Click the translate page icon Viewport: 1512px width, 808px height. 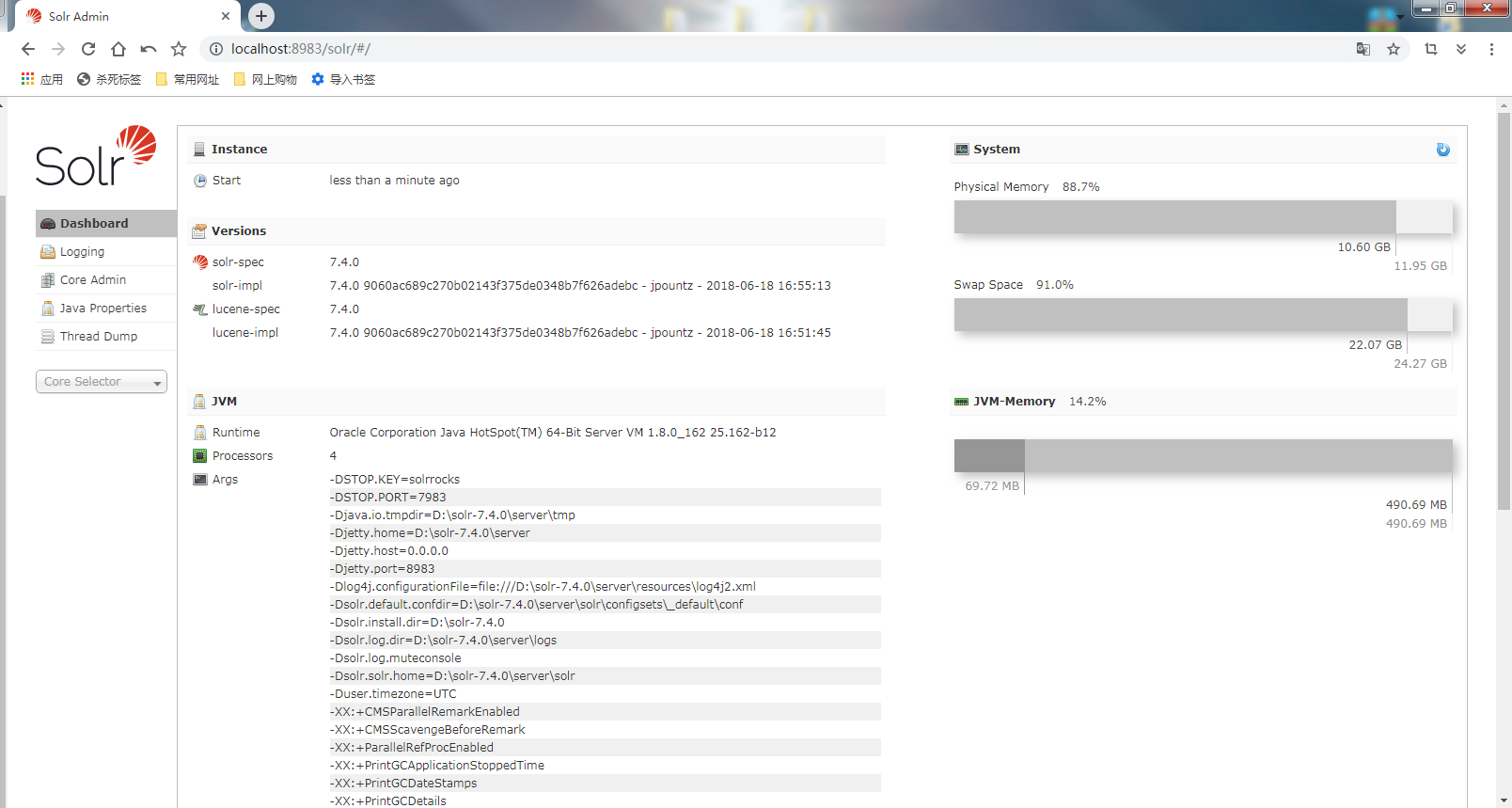[x=1362, y=49]
